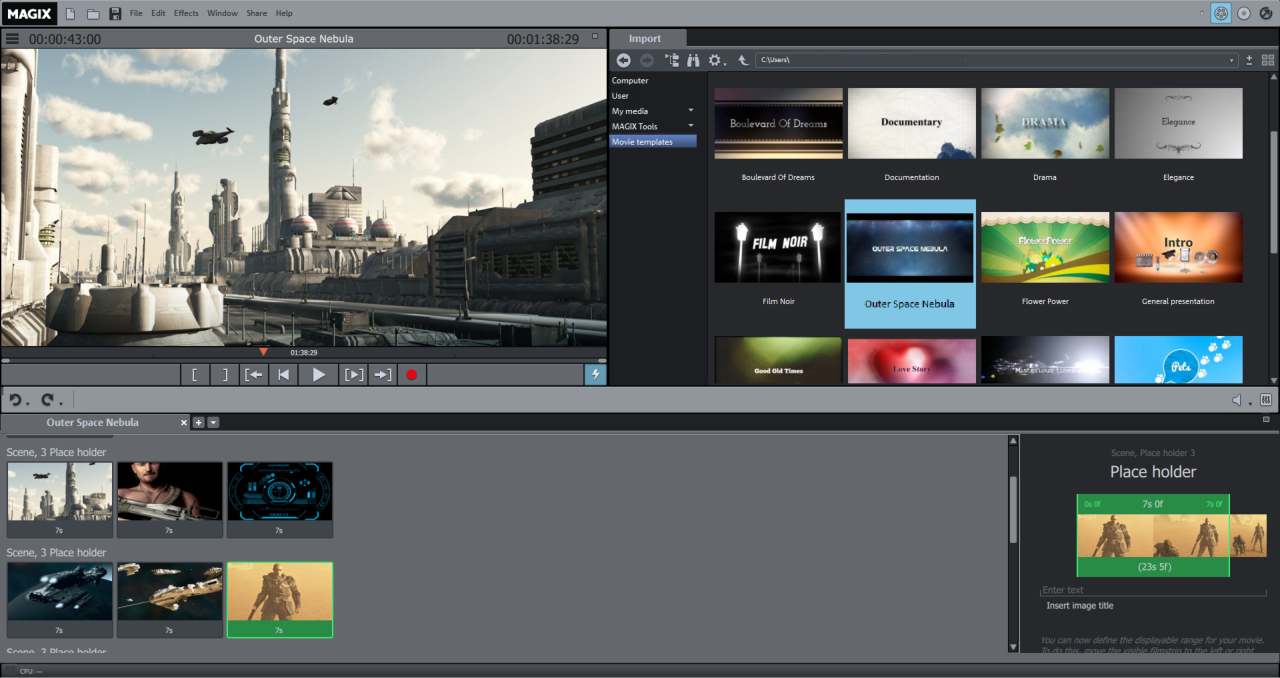The height and width of the screenshot is (678, 1280).
Task: Toggle the blue instant preview lightning button
Action: (x=596, y=374)
